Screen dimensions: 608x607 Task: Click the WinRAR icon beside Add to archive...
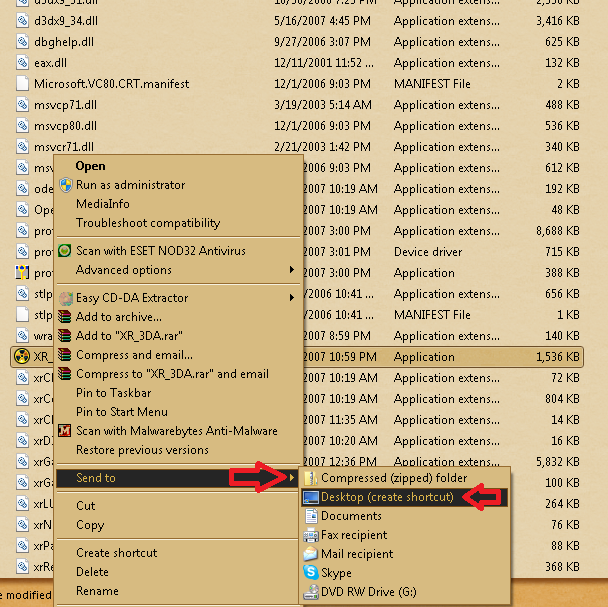point(65,317)
